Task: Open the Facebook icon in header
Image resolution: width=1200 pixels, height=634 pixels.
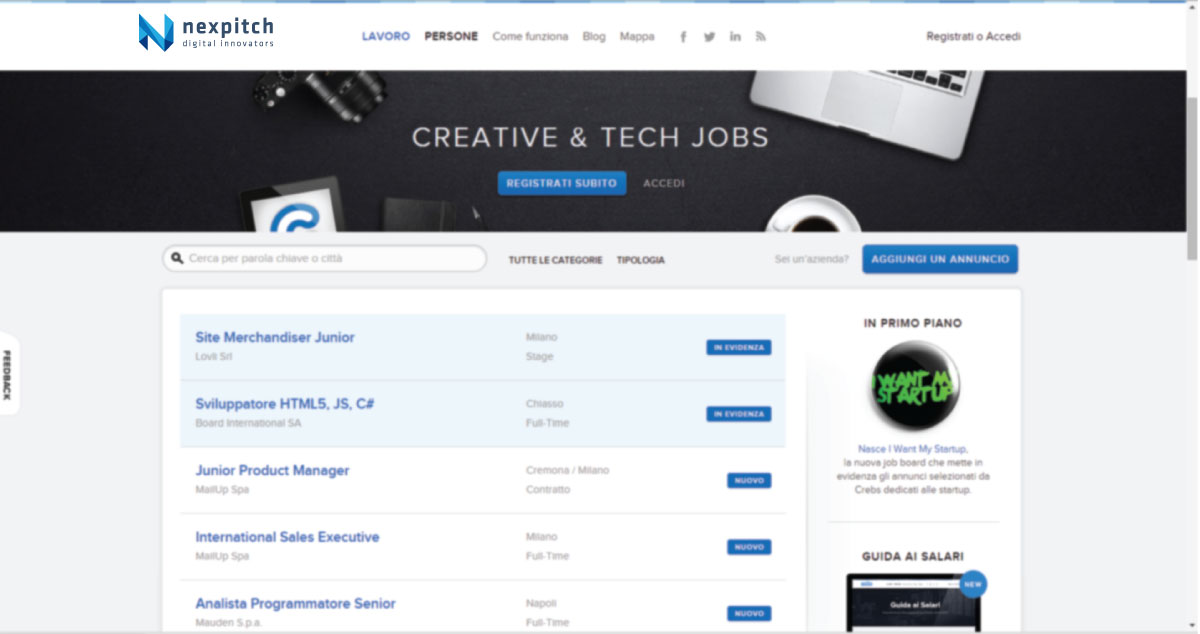Action: click(683, 37)
